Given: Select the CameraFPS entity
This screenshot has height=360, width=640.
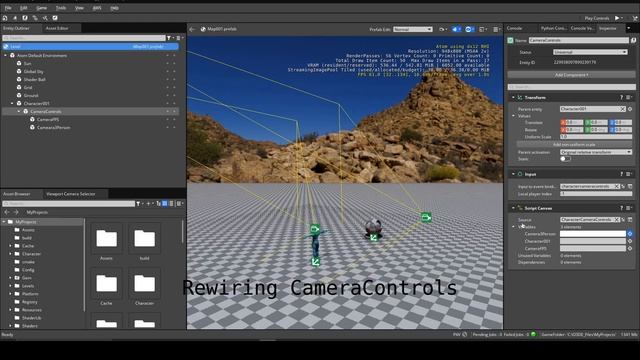Looking at the screenshot, I should pos(48,120).
